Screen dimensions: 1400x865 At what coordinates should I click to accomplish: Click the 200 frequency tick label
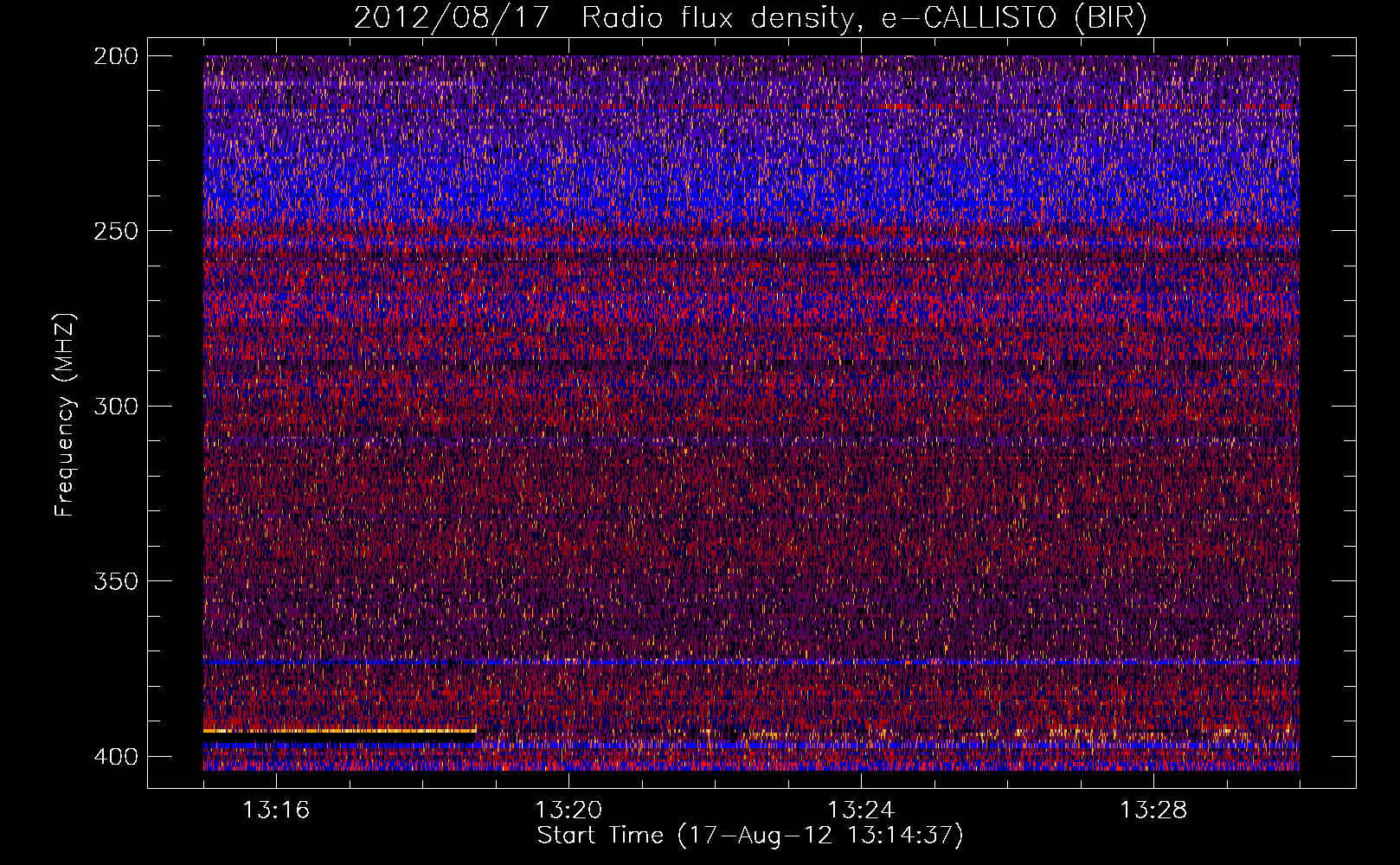pyautogui.click(x=115, y=56)
